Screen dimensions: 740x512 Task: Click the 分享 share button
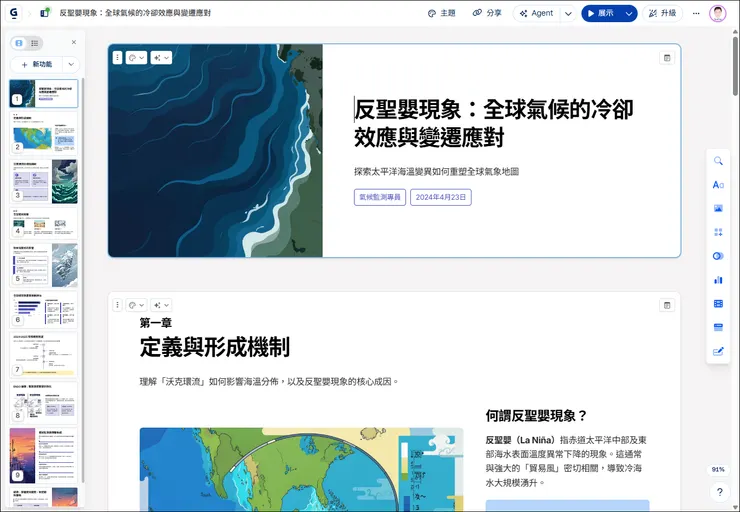click(x=487, y=13)
